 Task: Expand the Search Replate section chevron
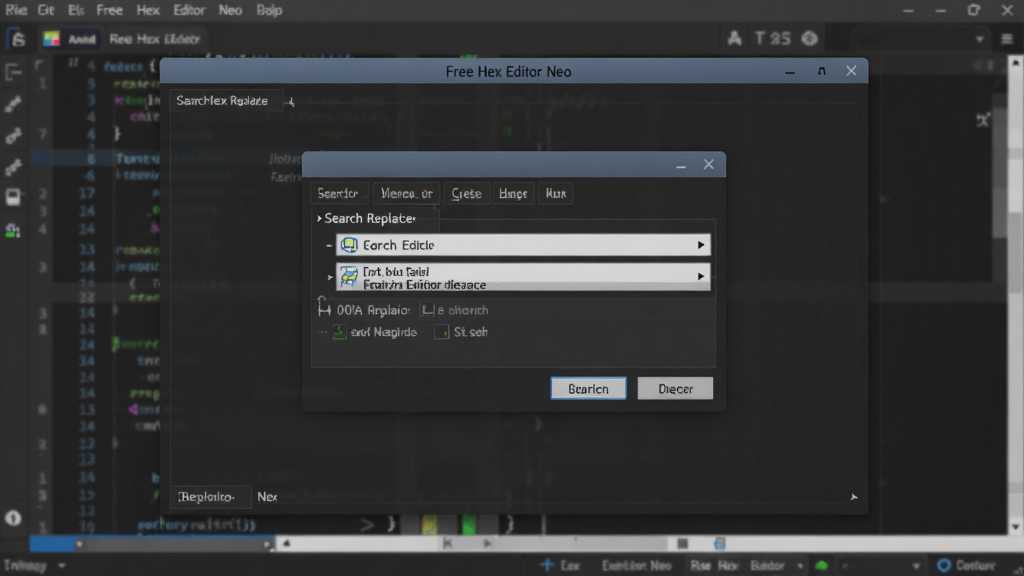319,219
